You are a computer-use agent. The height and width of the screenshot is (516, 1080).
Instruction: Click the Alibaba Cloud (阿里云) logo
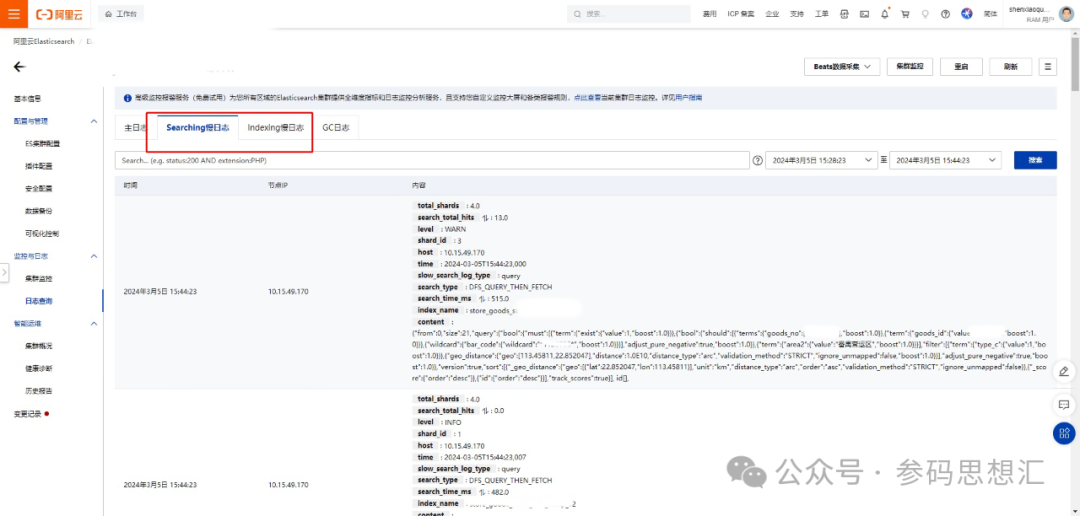[x=61, y=14]
